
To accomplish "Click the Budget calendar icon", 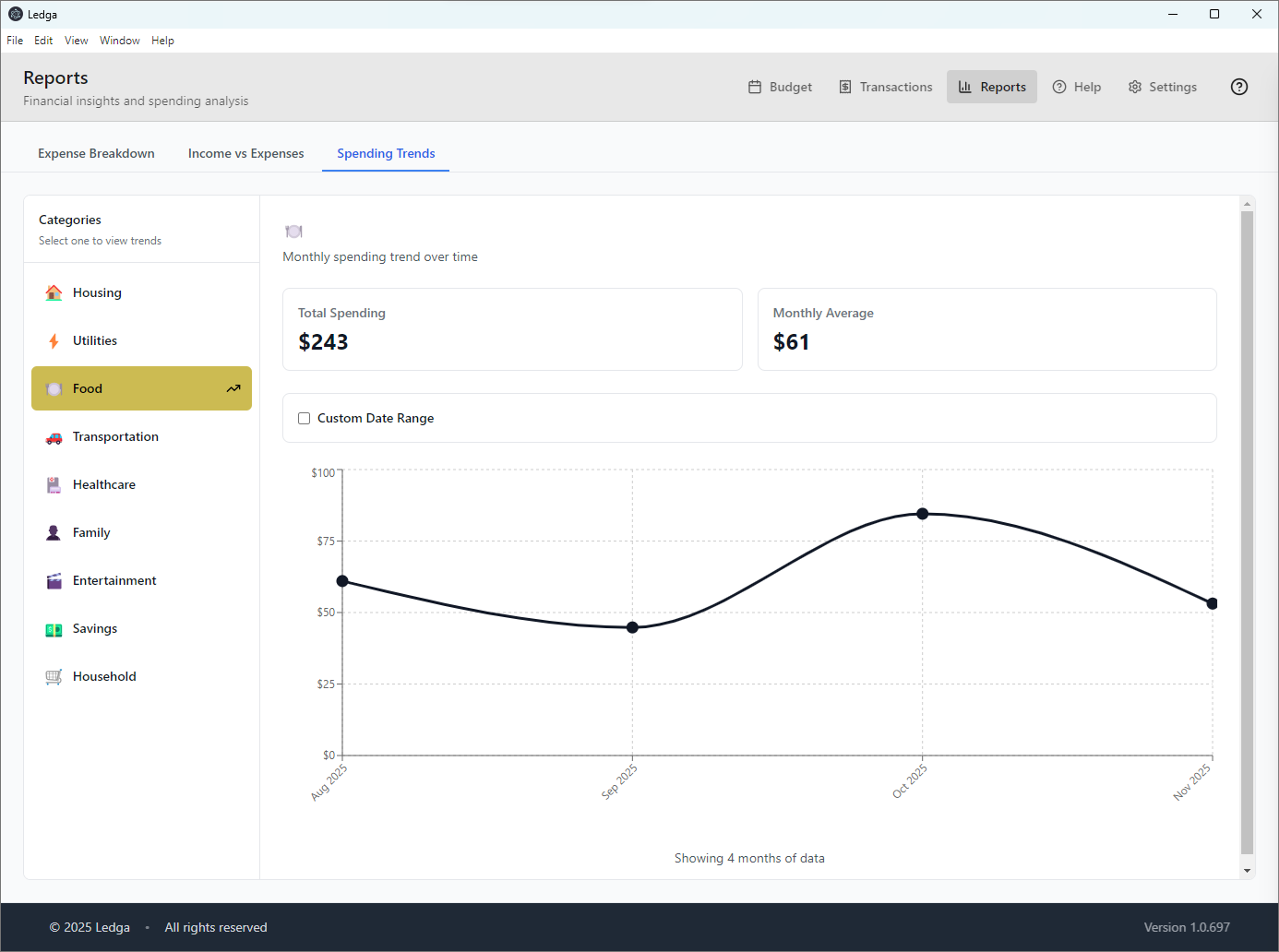I will click(755, 86).
